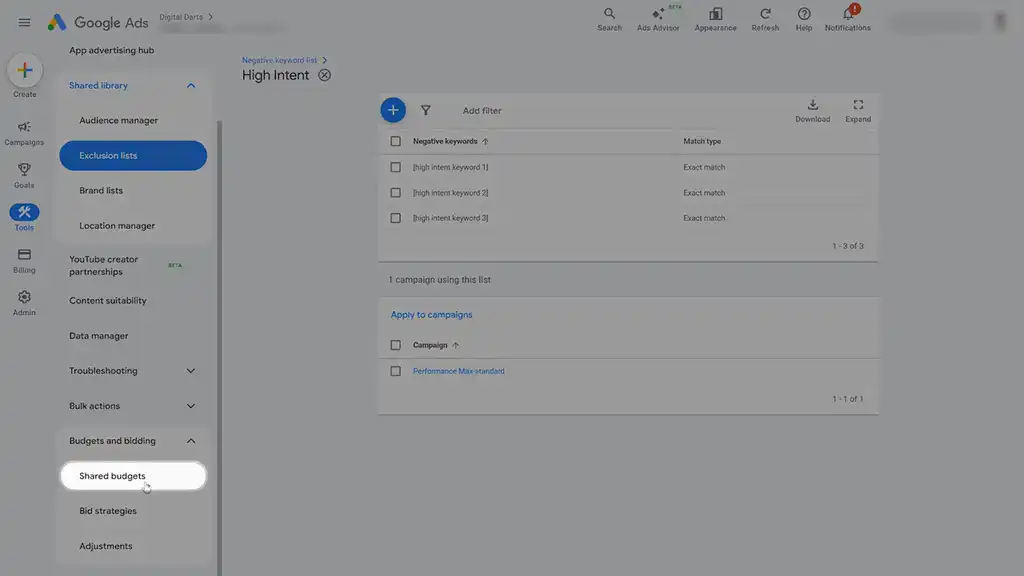
Task: Open Performance Max-standard campaign link
Action: point(458,371)
